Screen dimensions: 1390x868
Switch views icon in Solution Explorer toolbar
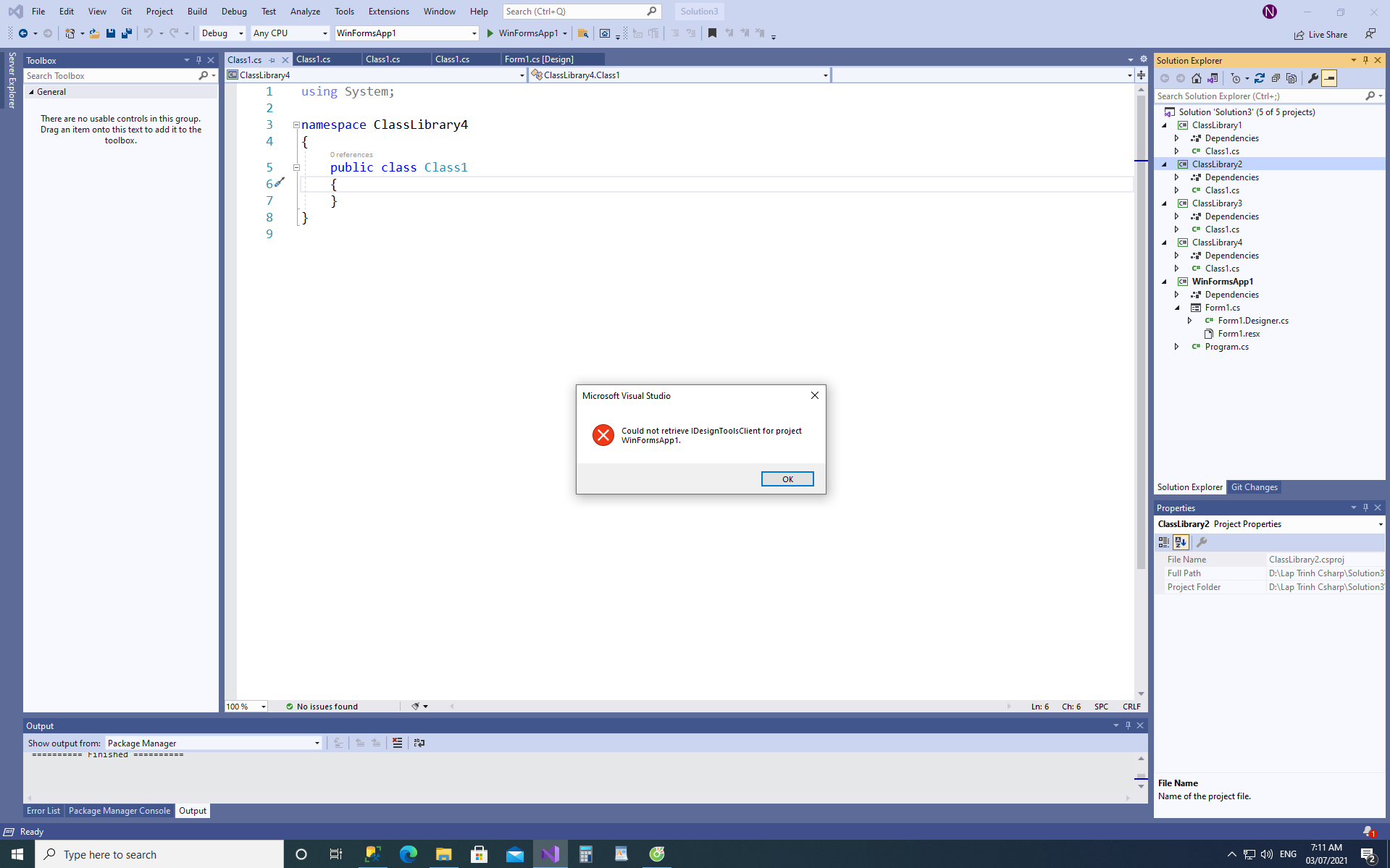coord(1213,78)
